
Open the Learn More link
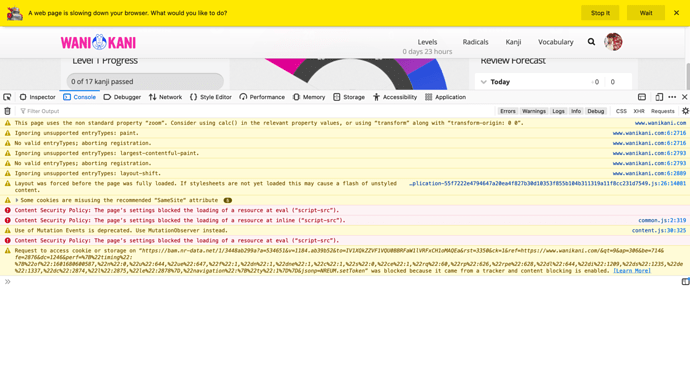pos(632,271)
